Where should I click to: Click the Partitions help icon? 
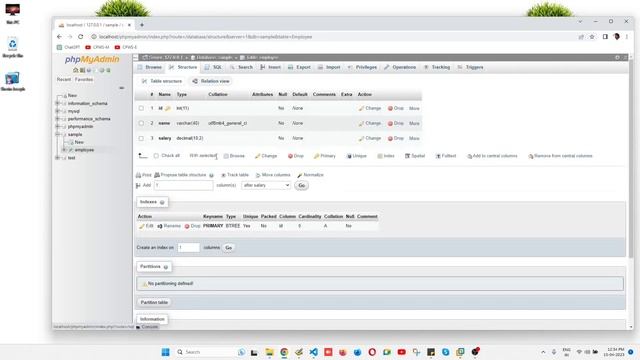point(166,267)
